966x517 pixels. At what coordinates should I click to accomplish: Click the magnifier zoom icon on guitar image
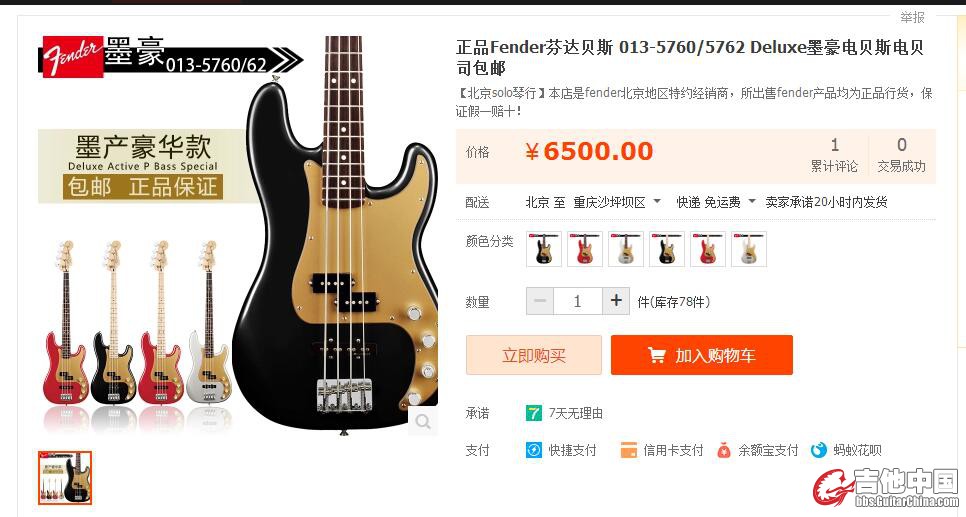[x=423, y=421]
